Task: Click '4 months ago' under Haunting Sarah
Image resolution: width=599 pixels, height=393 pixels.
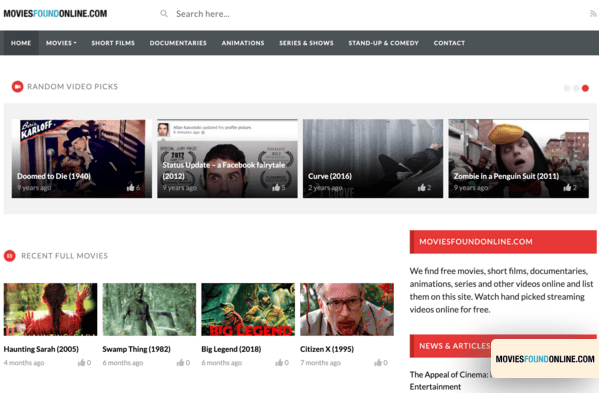Action: (24, 363)
